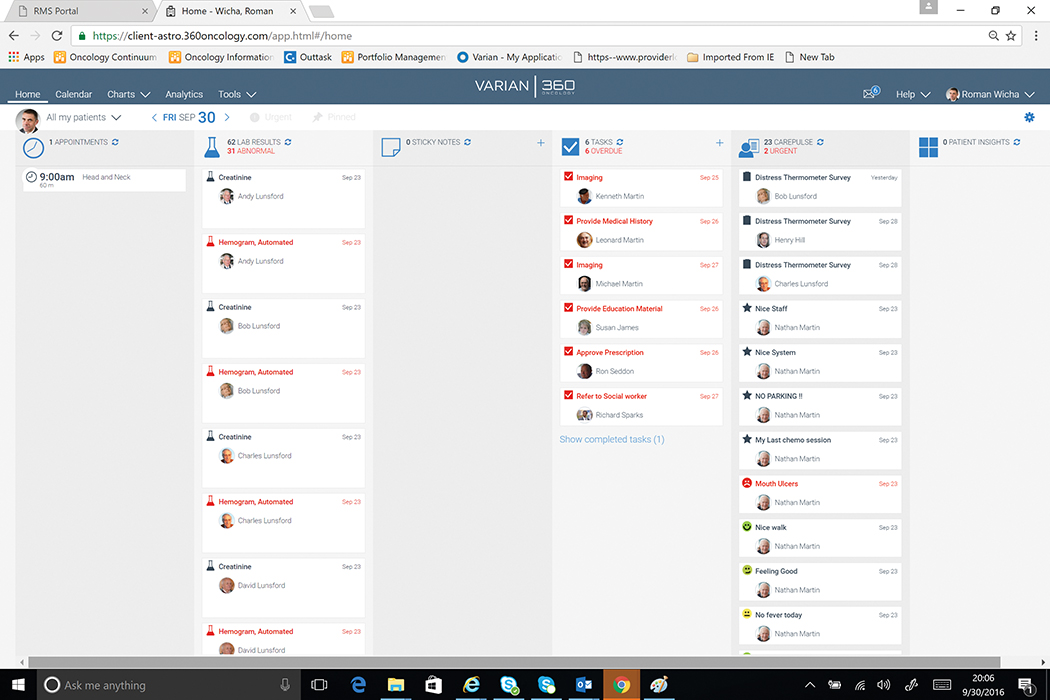Mark Provide Medical History task complete

[568, 221]
